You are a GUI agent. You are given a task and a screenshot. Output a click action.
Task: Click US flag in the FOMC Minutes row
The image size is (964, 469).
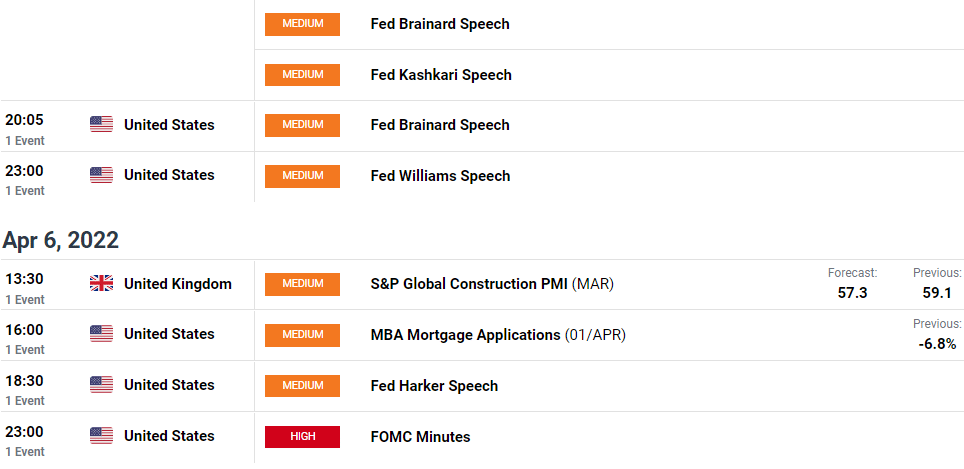[101, 436]
